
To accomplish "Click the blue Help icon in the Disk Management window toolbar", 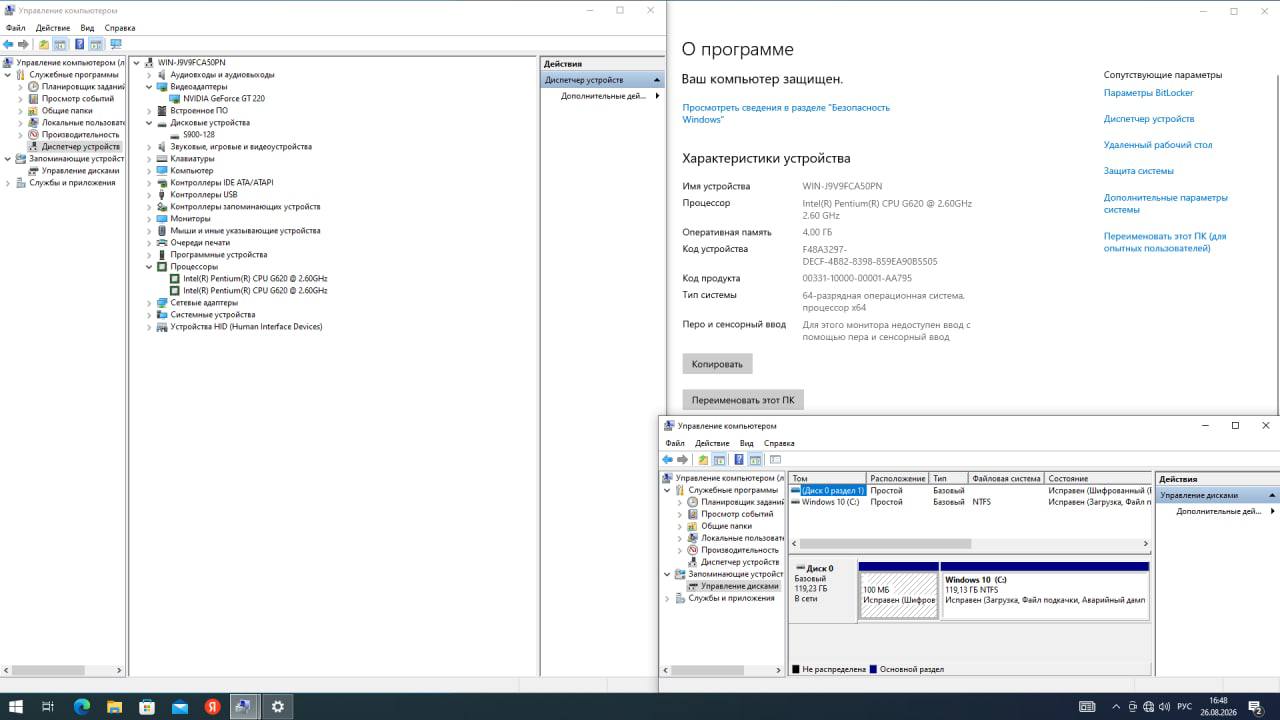I will point(739,460).
